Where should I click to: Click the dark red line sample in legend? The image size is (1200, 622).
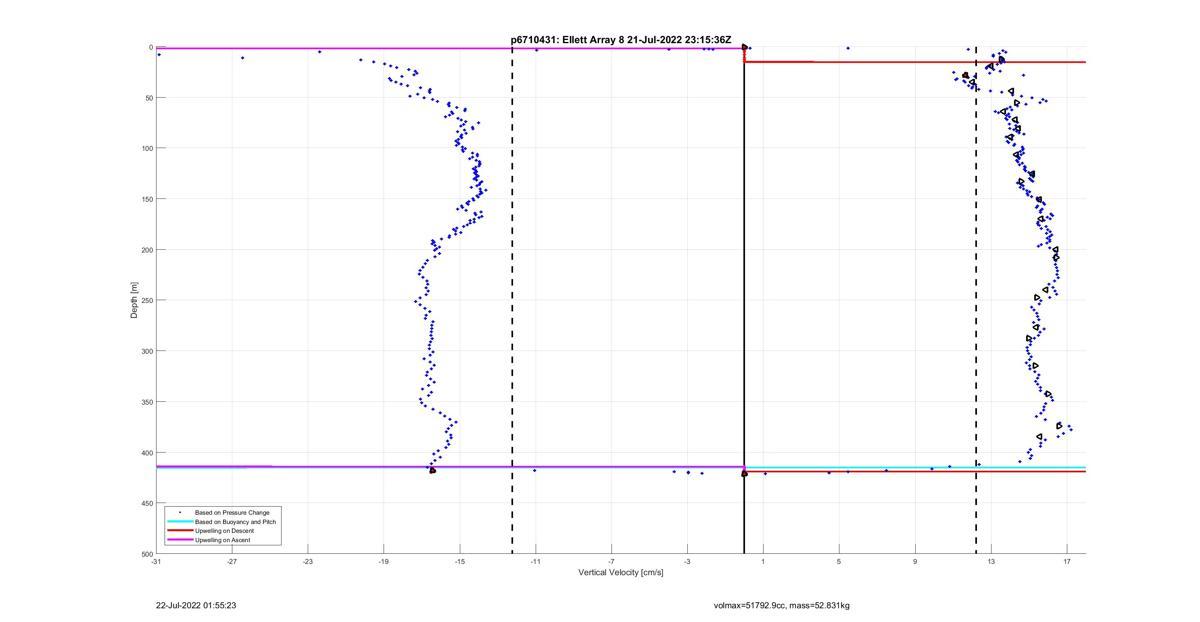click(179, 531)
